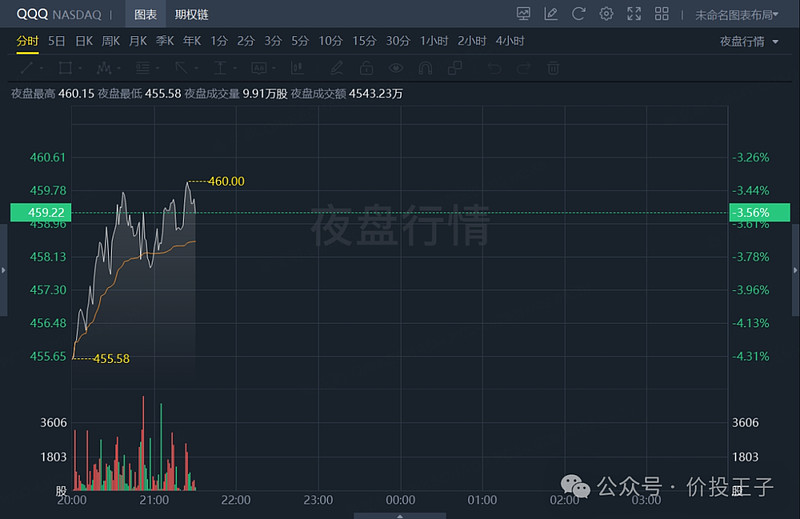Expand the rectangle tool options arrow
The height and width of the screenshot is (519, 800).
80,68
